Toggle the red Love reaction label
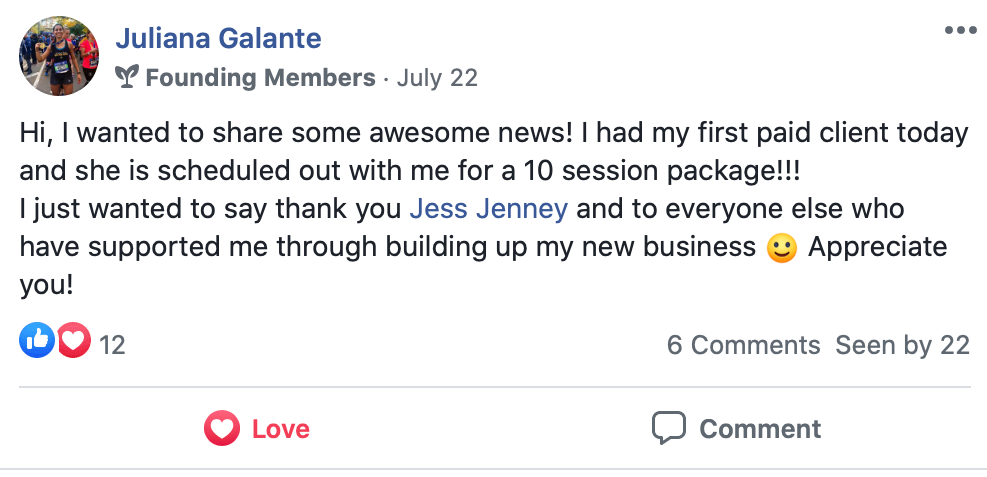Screen dimensions: 987x477 (x=280, y=429)
